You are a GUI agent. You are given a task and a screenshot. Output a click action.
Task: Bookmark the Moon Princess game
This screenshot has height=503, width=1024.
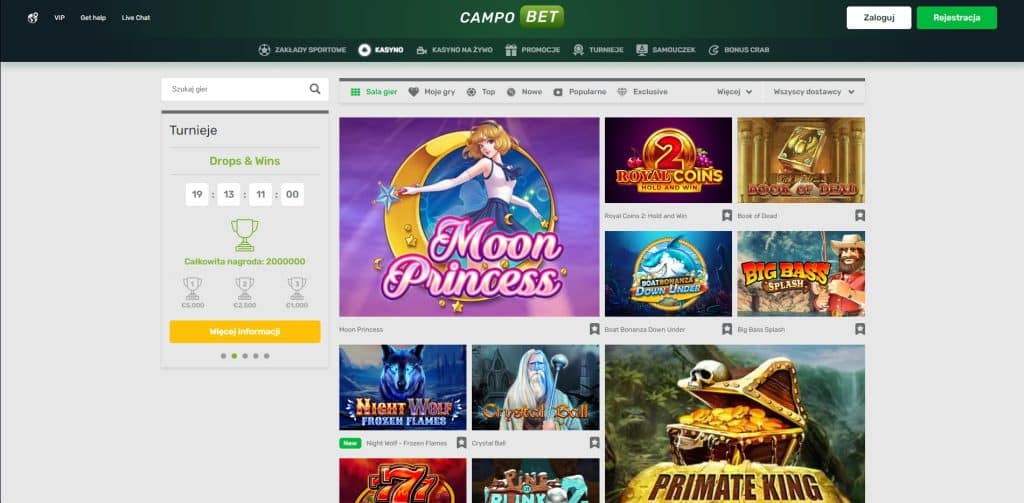coord(594,329)
